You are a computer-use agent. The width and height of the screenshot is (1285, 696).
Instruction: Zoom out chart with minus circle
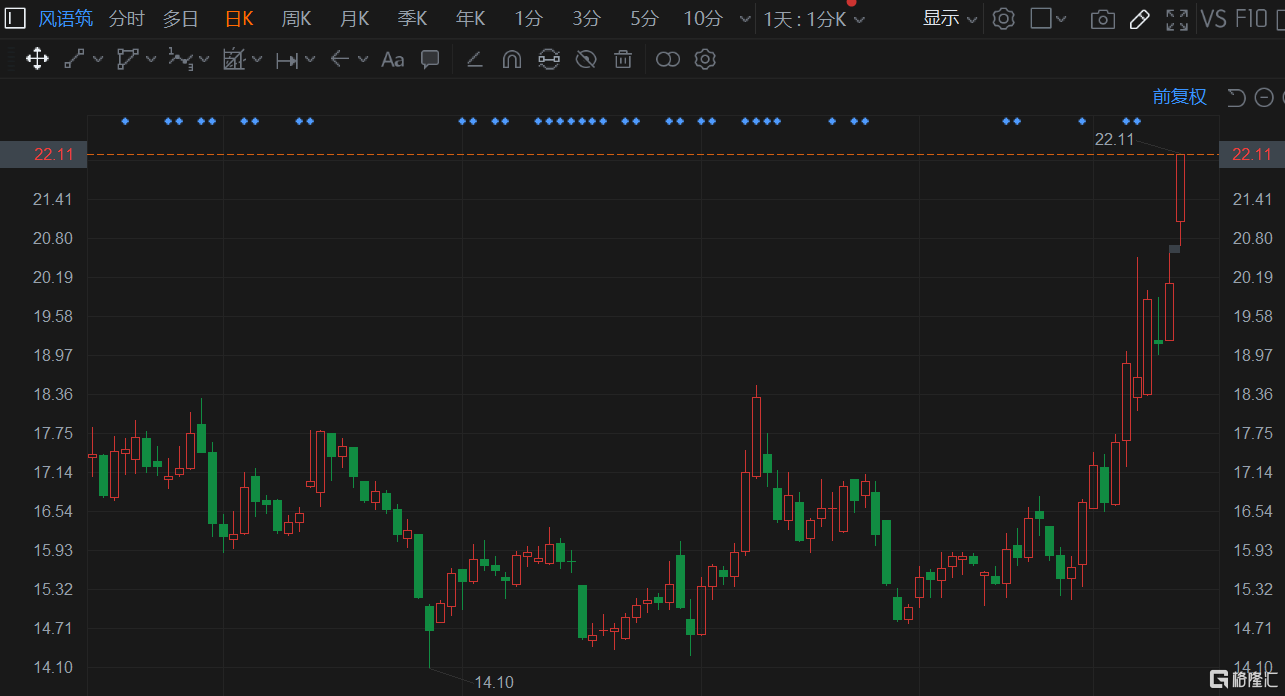pos(1264,97)
